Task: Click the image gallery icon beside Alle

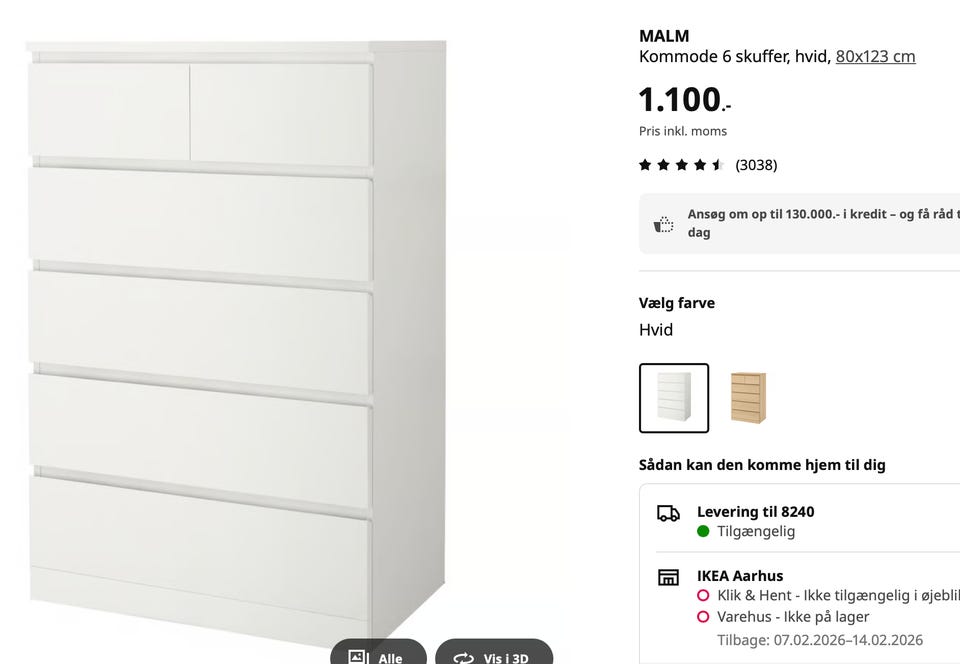Action: pos(357,657)
